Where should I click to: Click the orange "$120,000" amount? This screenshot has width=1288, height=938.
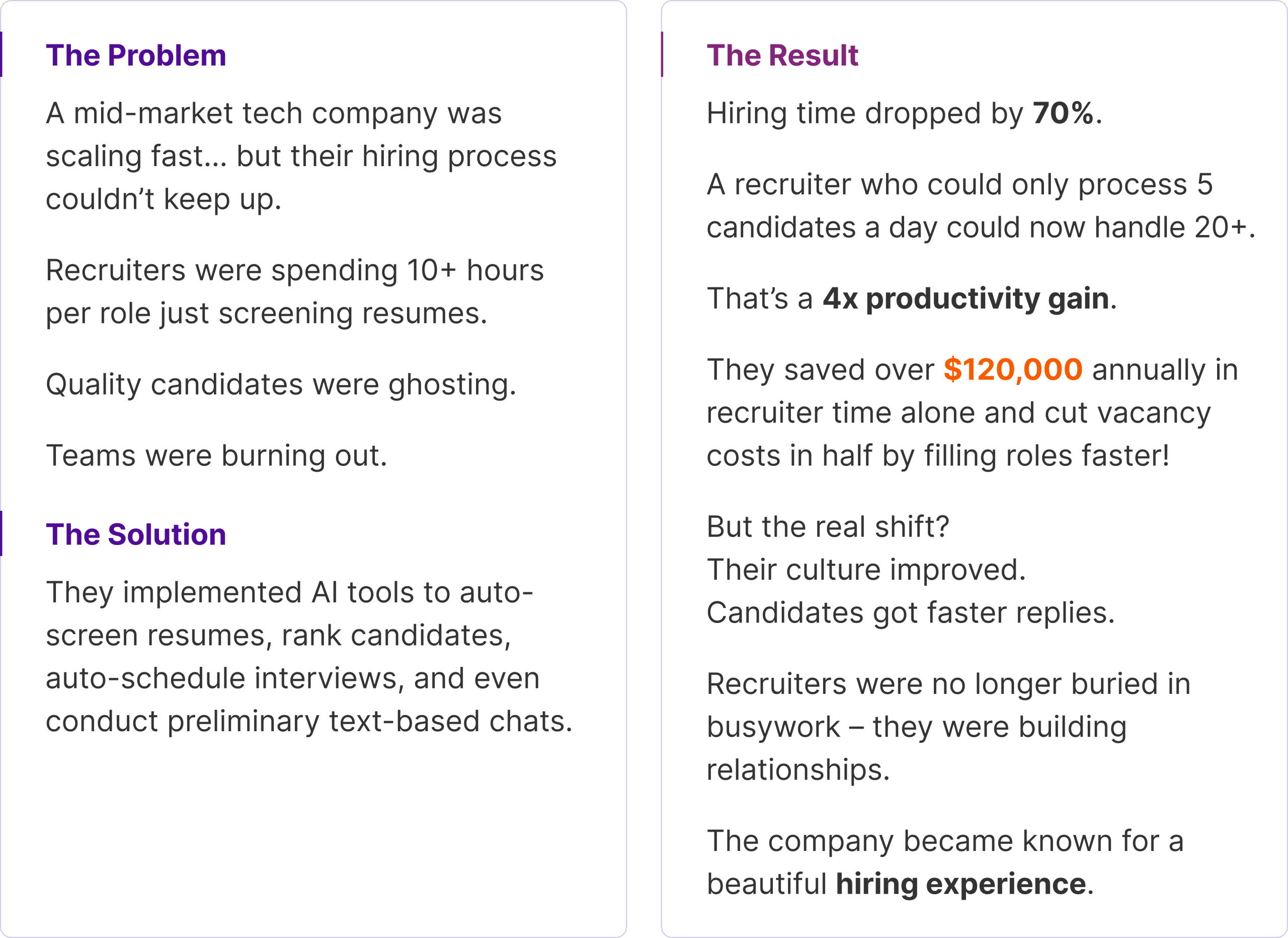tap(1013, 369)
